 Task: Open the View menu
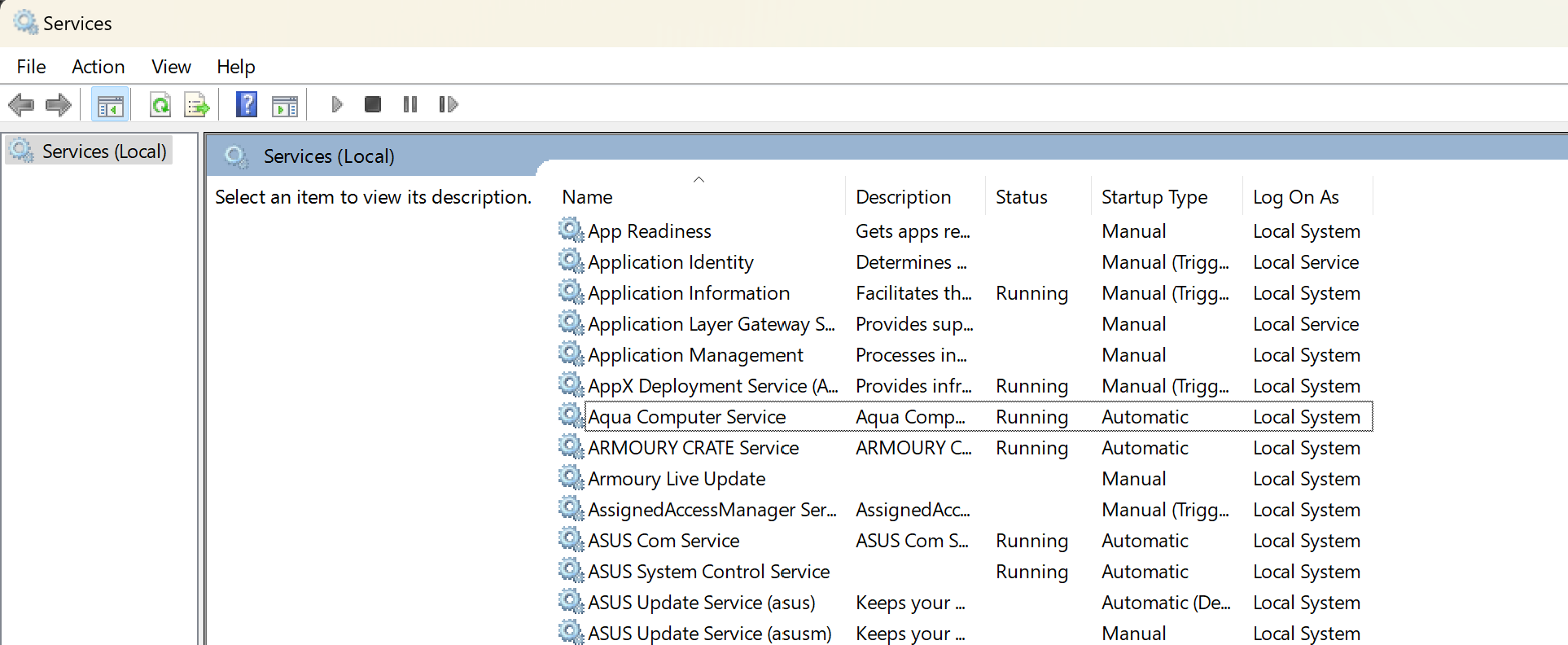point(171,67)
